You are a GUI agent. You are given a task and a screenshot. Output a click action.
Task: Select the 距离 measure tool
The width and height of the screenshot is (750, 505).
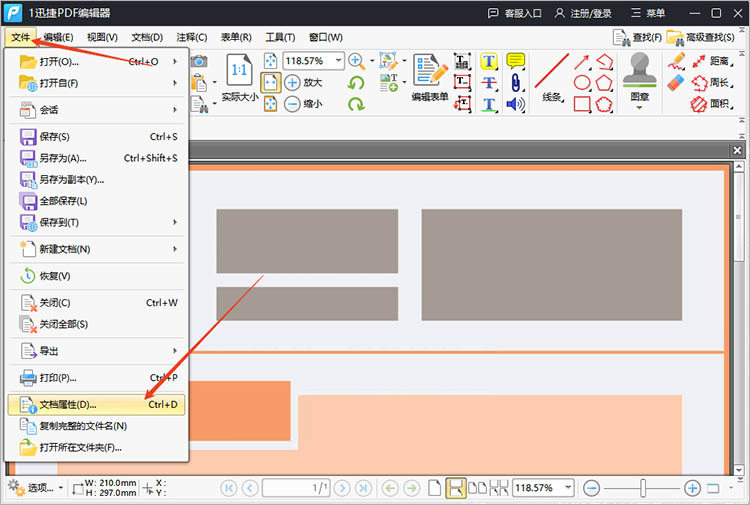click(712, 61)
